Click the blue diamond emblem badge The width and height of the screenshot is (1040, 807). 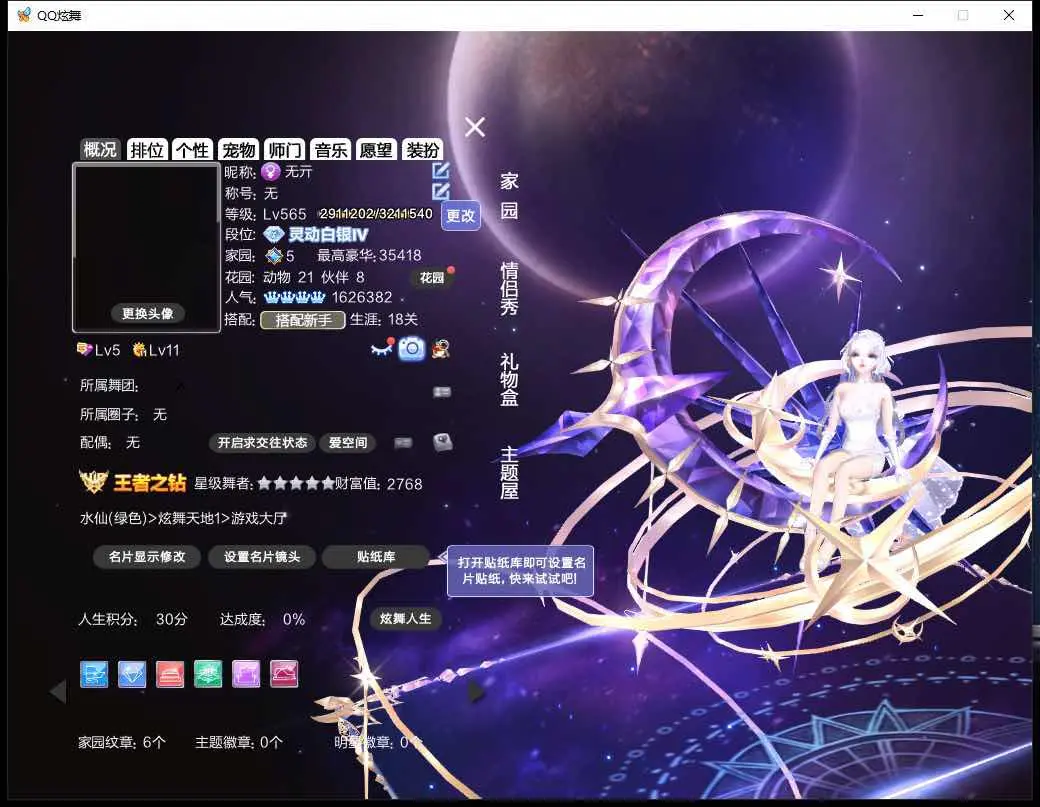[x=132, y=674]
